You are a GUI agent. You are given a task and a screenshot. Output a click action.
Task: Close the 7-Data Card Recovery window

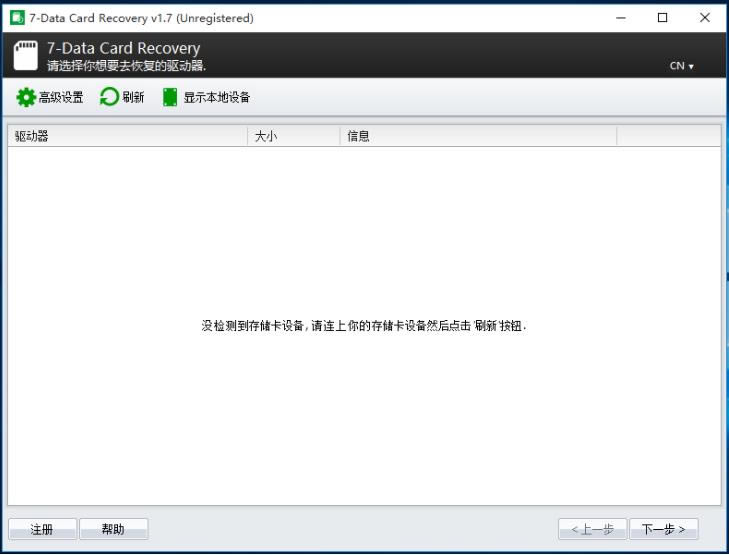point(704,18)
